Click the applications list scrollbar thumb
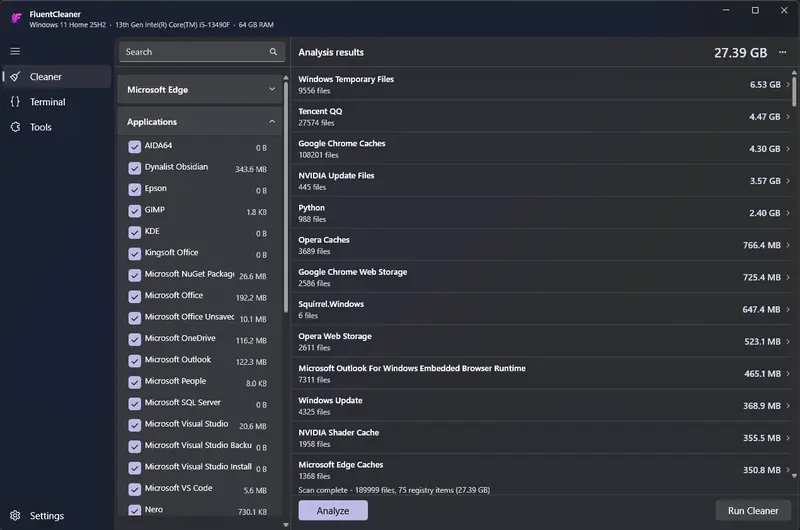800x530 pixels. [286, 196]
